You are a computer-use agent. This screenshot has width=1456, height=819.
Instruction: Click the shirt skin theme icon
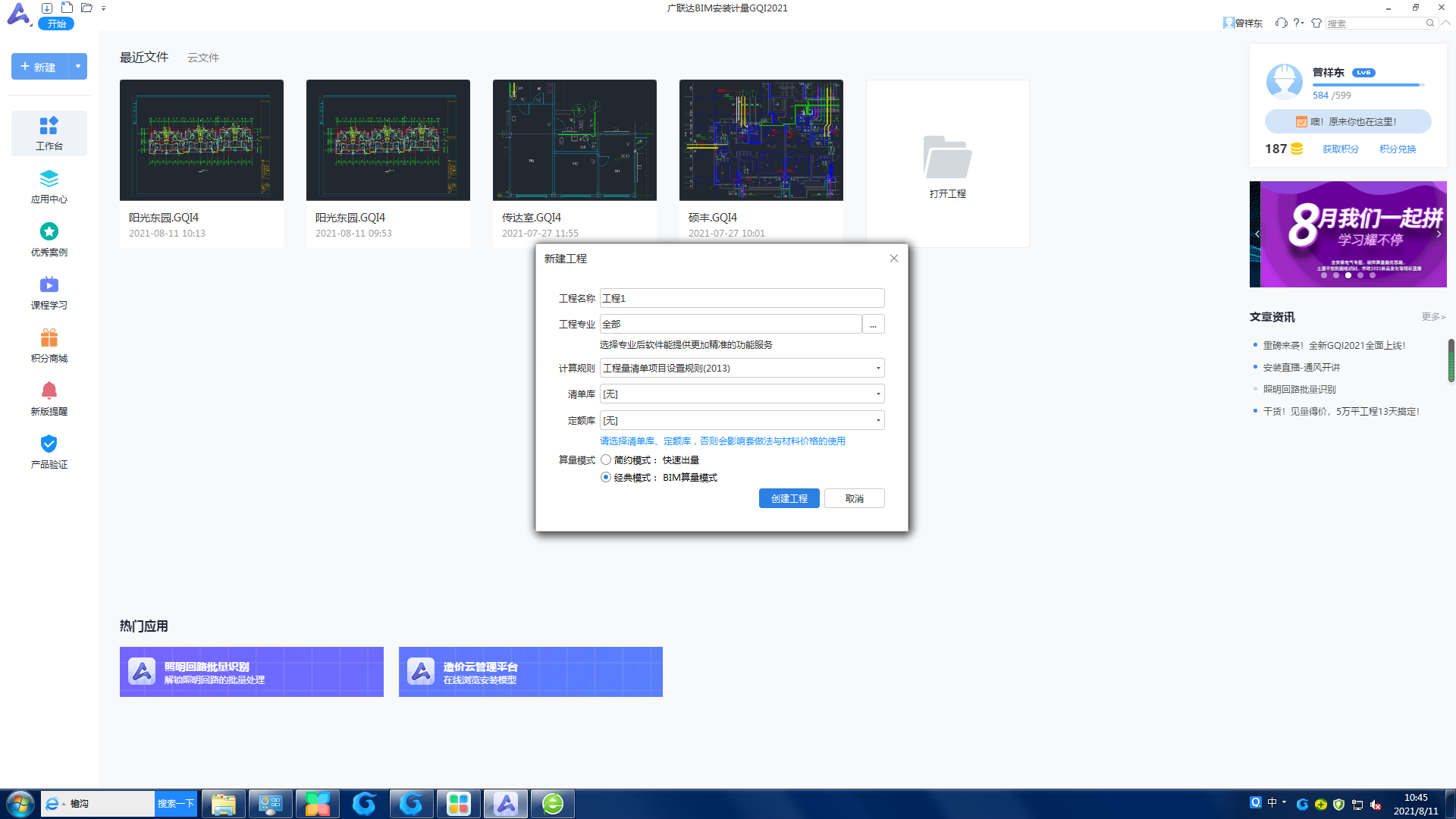tap(1316, 23)
